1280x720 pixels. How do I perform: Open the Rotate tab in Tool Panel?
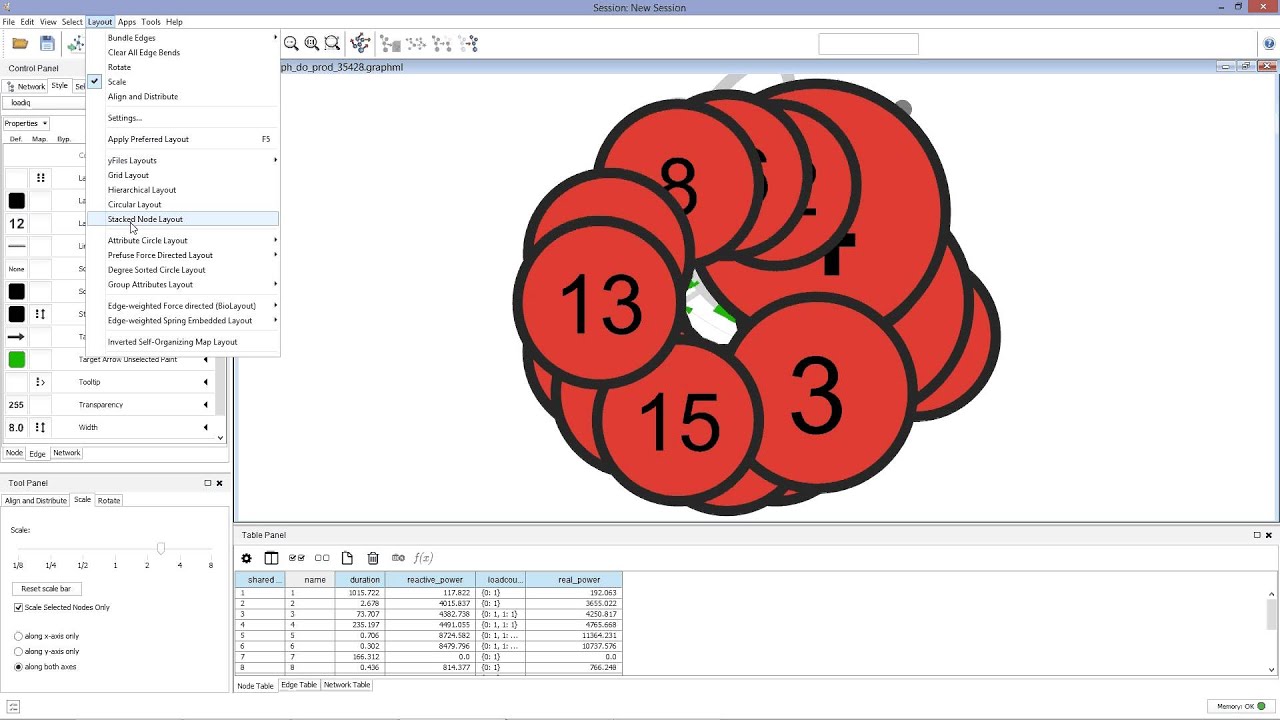[109, 500]
